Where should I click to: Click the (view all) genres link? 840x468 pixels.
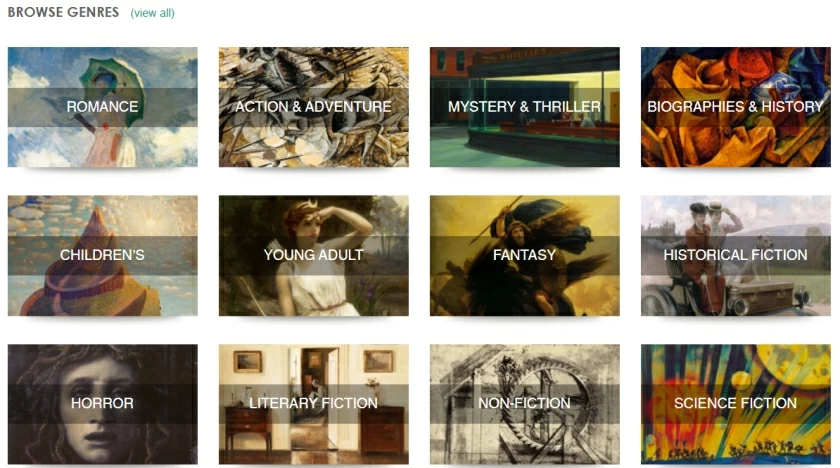(x=153, y=13)
